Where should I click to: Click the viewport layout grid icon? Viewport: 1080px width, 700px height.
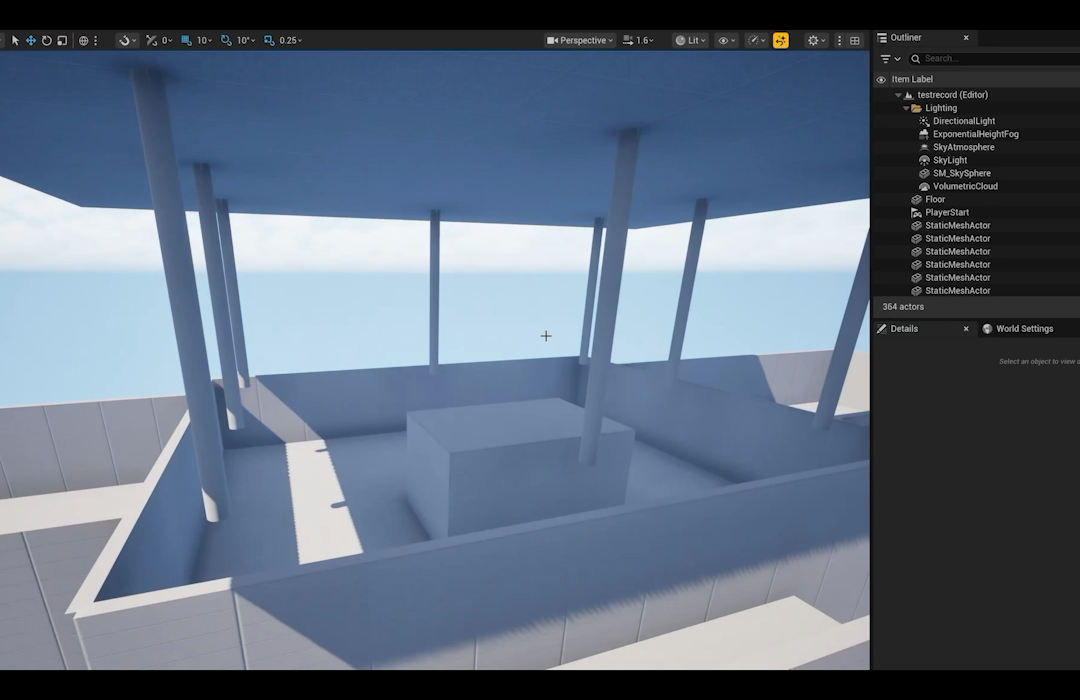tap(855, 41)
